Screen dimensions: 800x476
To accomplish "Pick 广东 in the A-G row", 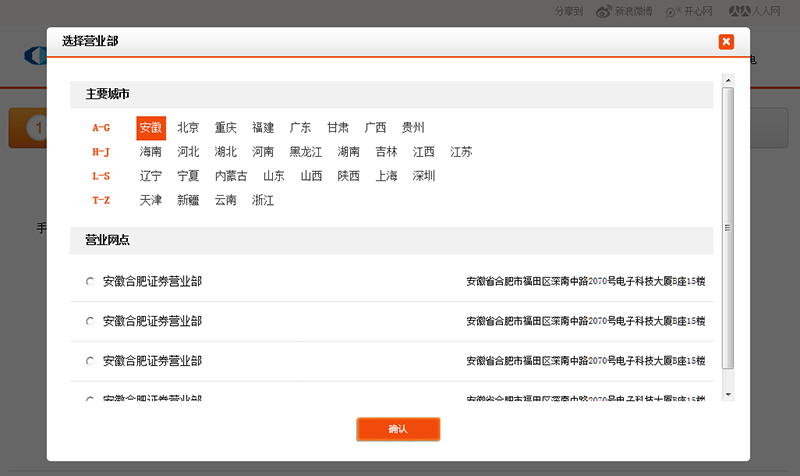I will [300, 128].
